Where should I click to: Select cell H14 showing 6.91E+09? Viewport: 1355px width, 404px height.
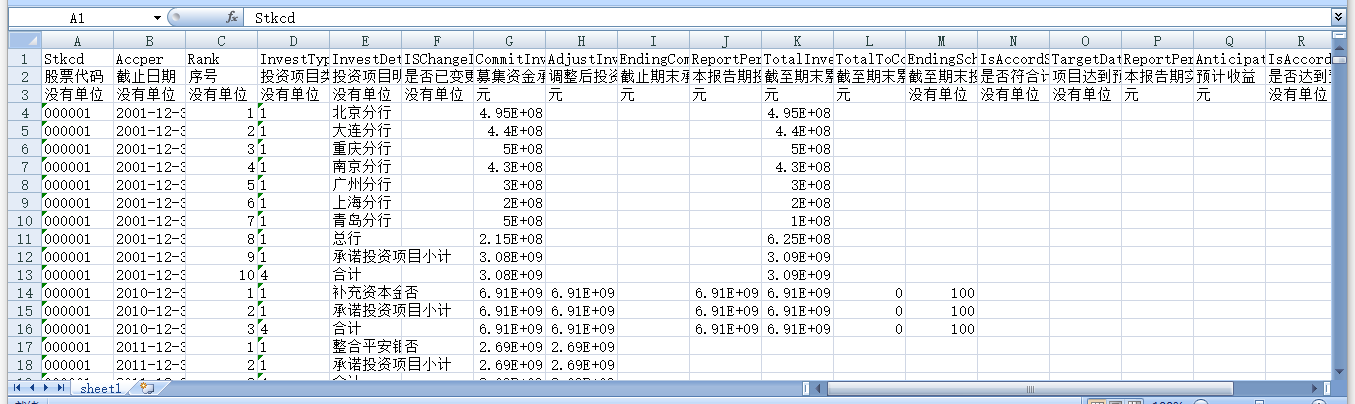tap(581, 293)
